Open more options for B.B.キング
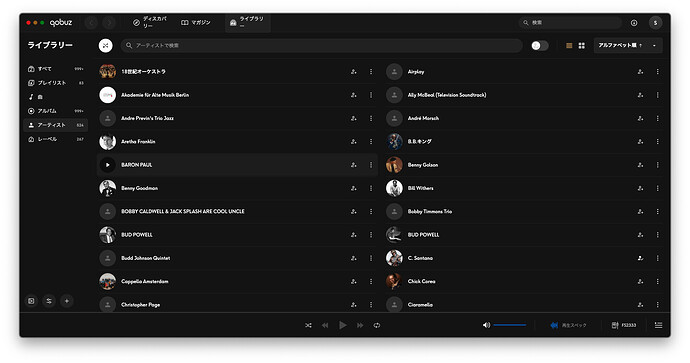 [x=658, y=142]
